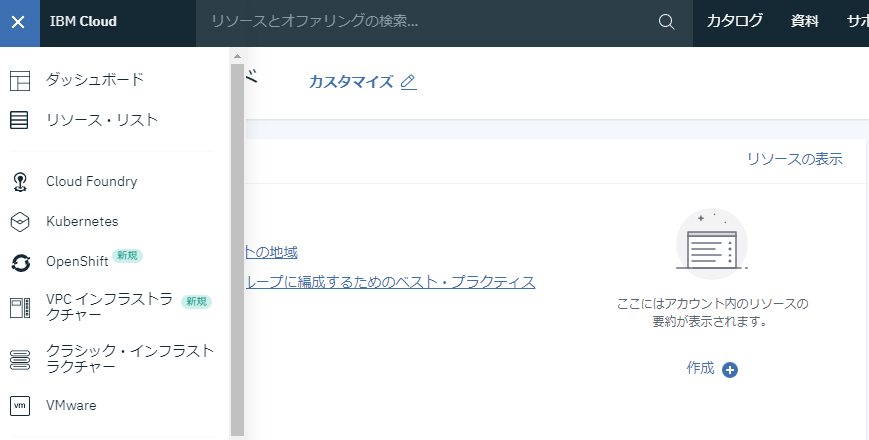This screenshot has width=869, height=440.
Task: Click the 新規 badge beside VPC インフラストラクチャー
Action: pyautogui.click(x=197, y=301)
